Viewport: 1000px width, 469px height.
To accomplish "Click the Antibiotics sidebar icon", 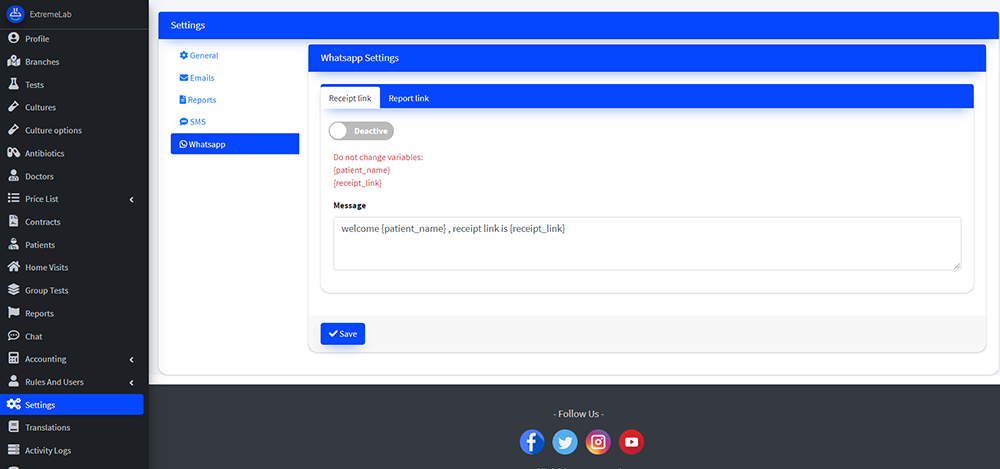I will (14, 153).
